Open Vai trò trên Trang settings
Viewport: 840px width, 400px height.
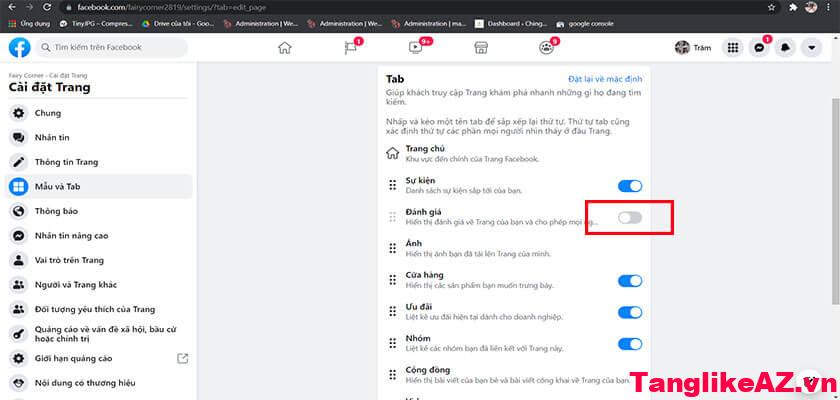(69, 260)
